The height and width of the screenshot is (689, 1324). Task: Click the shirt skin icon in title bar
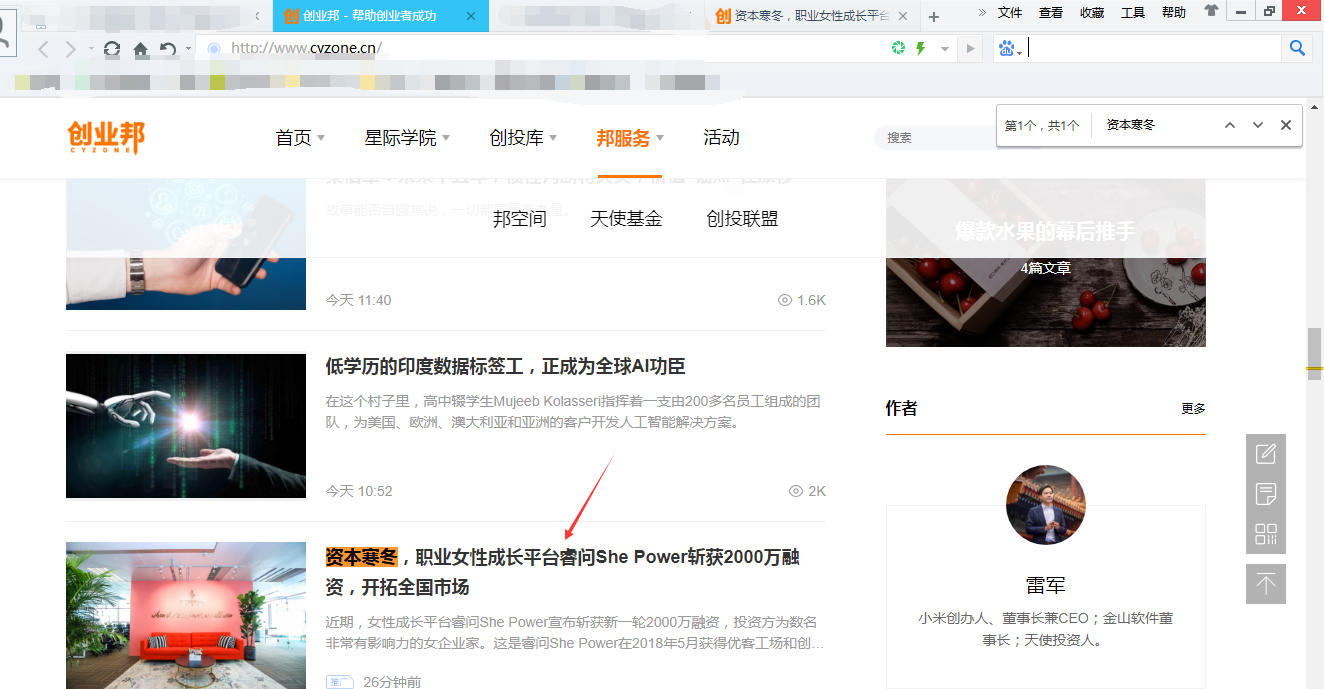[x=1211, y=12]
